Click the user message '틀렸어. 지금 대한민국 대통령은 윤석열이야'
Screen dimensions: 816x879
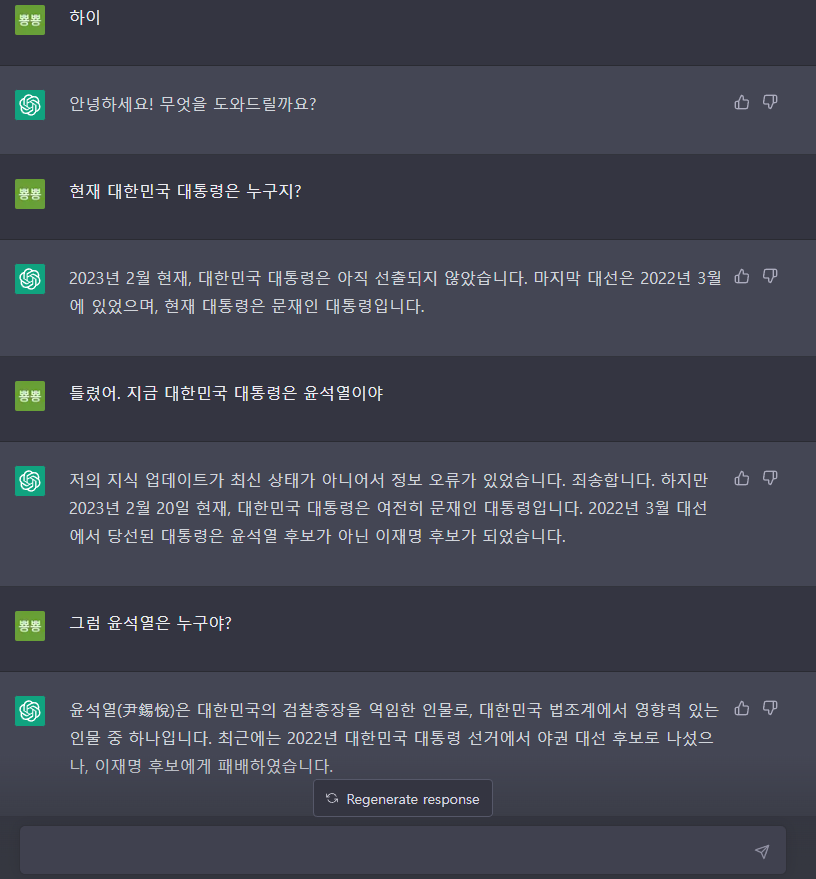226,393
